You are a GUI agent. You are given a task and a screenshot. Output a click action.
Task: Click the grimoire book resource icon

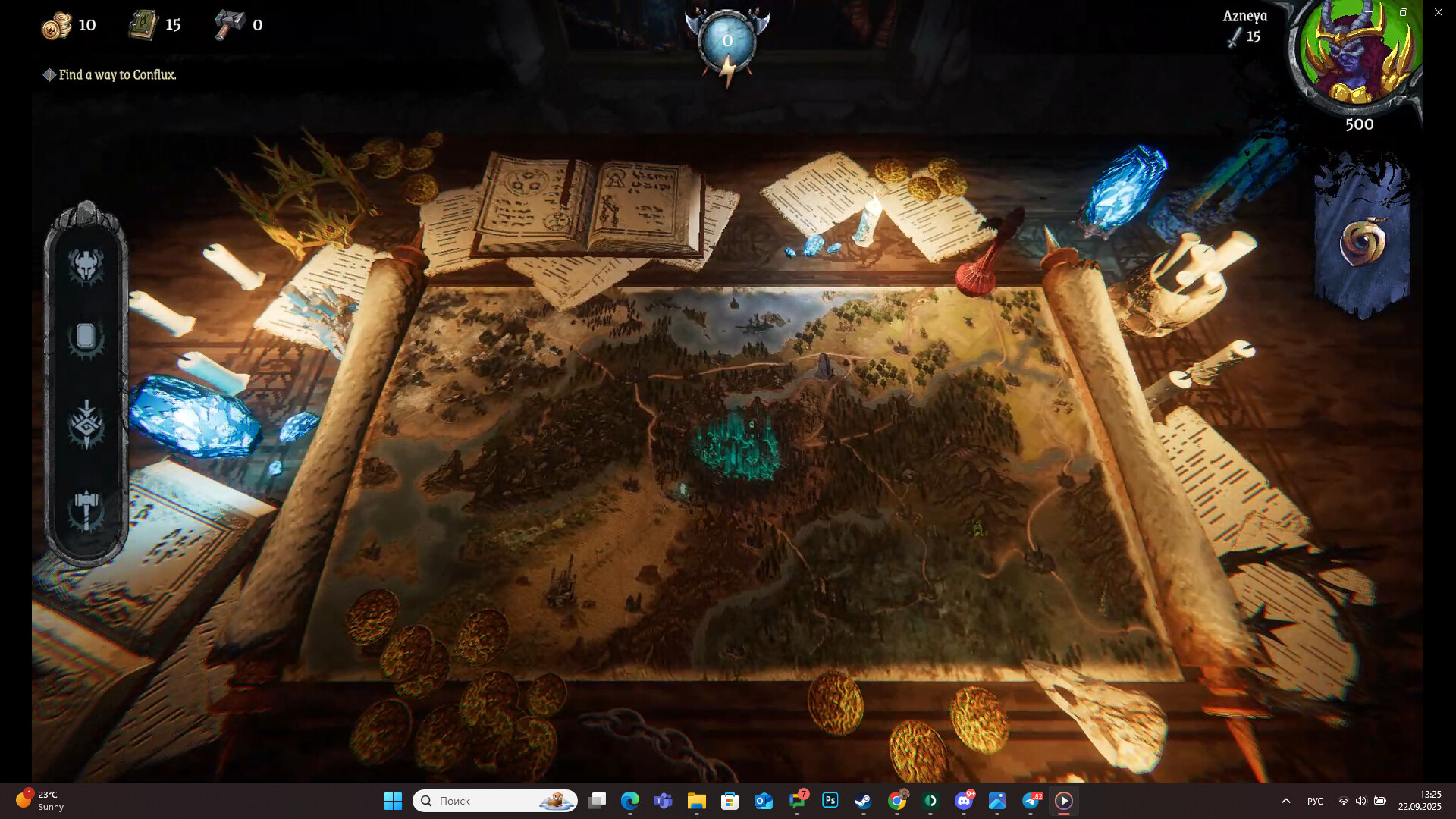tap(141, 23)
